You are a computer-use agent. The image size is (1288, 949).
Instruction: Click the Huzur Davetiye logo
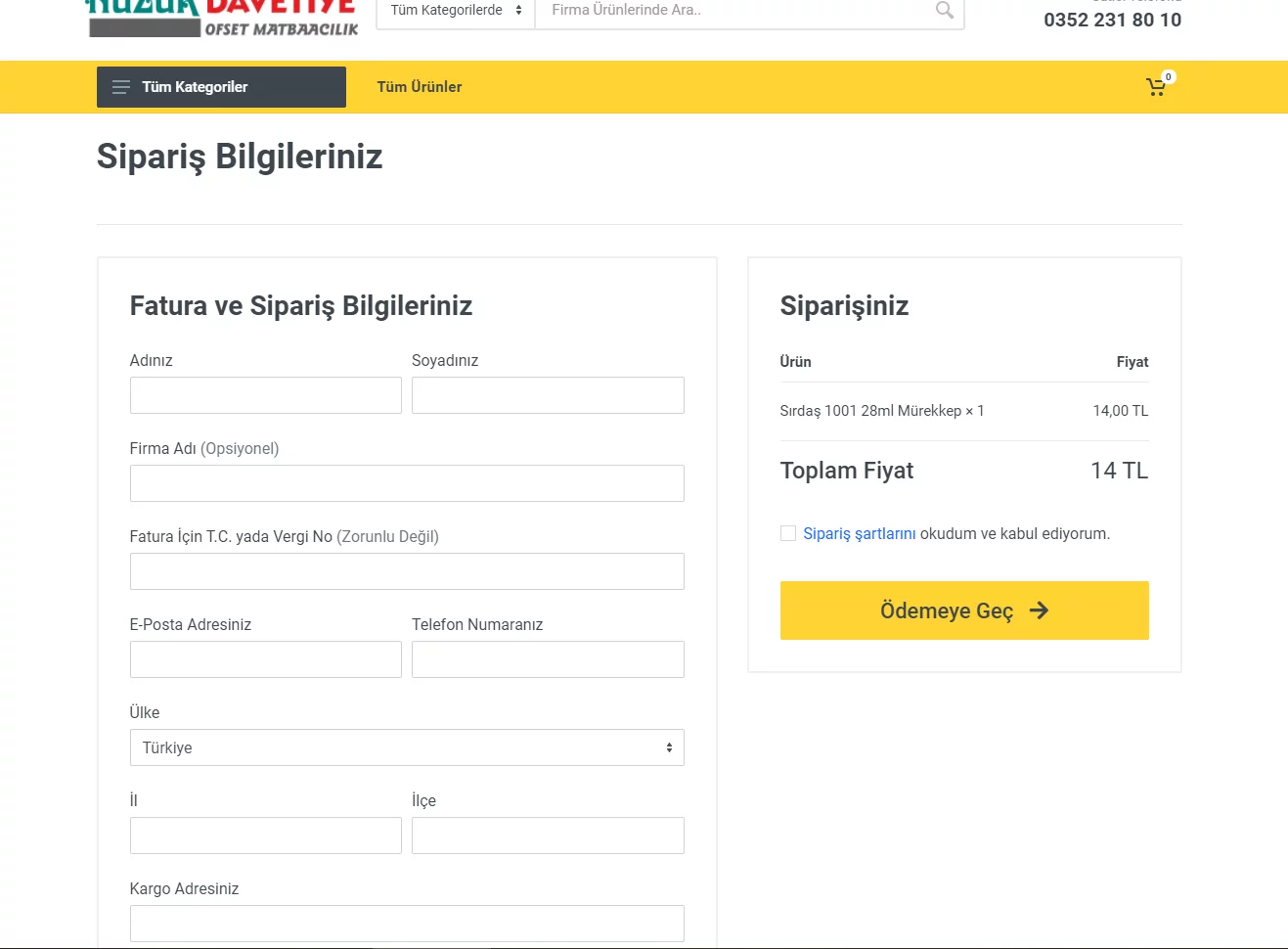click(x=223, y=19)
